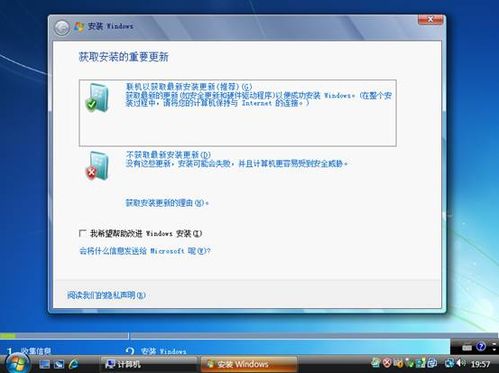Click the green shield building icon

(x=97, y=97)
